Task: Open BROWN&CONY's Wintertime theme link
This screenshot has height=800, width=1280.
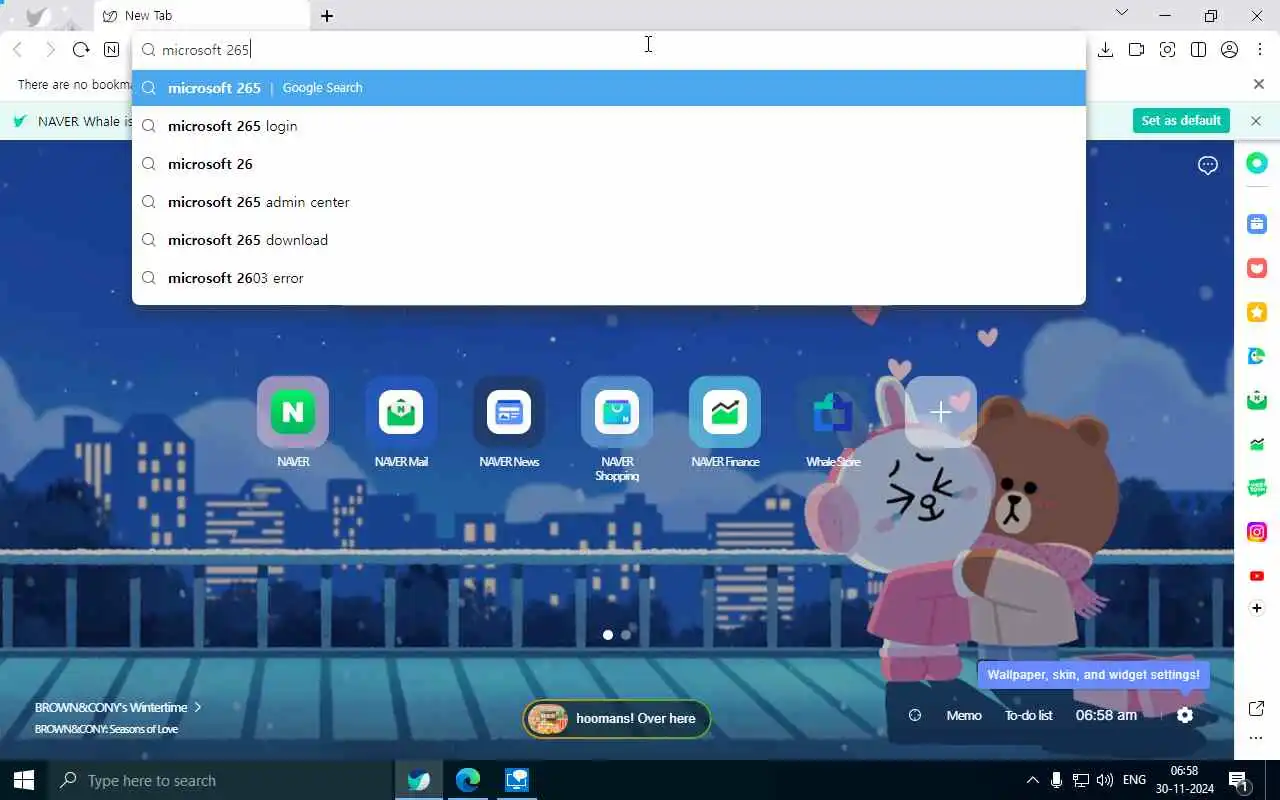Action: (x=118, y=707)
